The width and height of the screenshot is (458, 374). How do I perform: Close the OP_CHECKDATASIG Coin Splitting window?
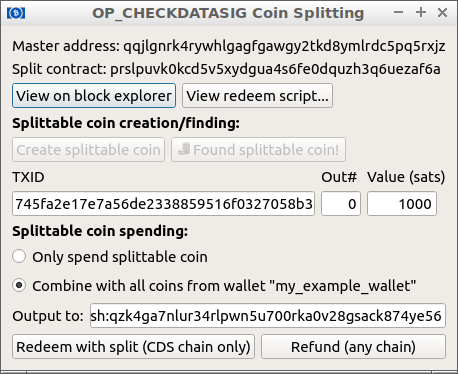[x=442, y=13]
